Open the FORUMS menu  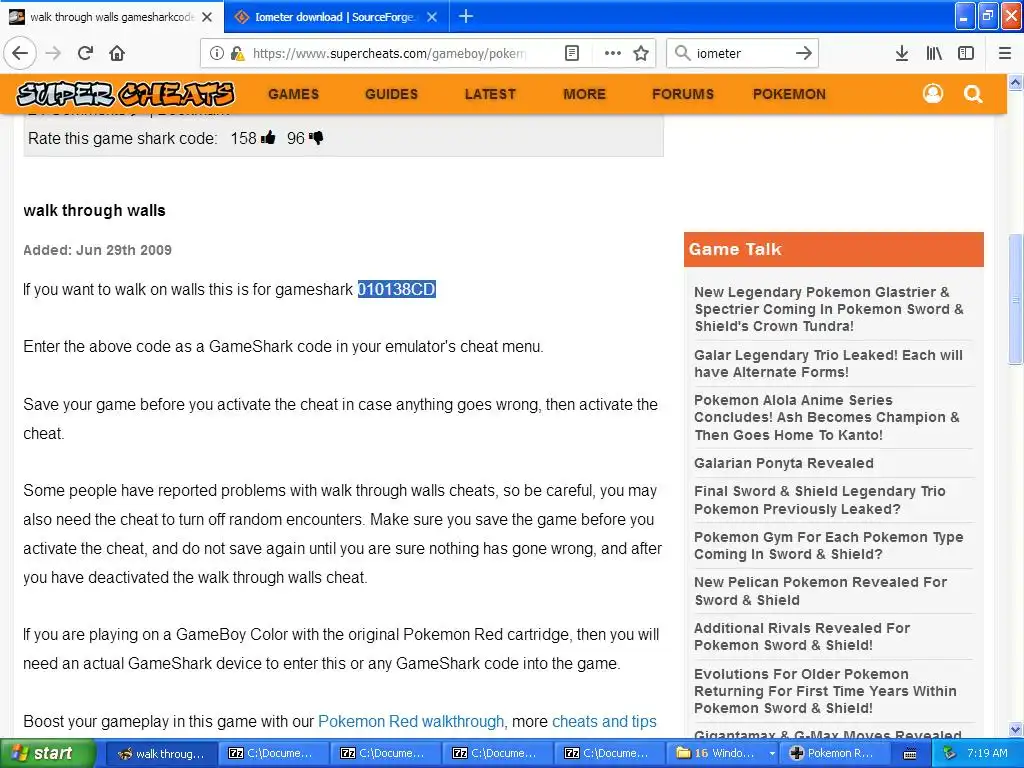(x=682, y=94)
